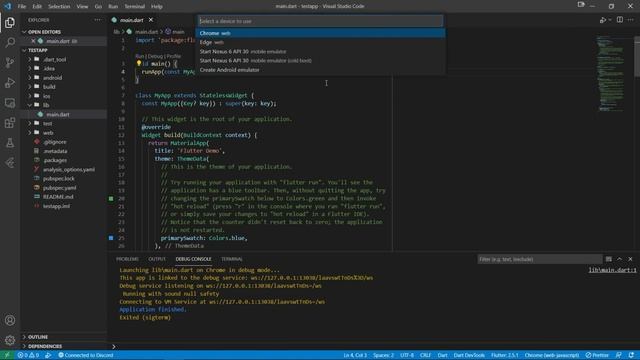Open the Run and Debug view icon

(10, 82)
